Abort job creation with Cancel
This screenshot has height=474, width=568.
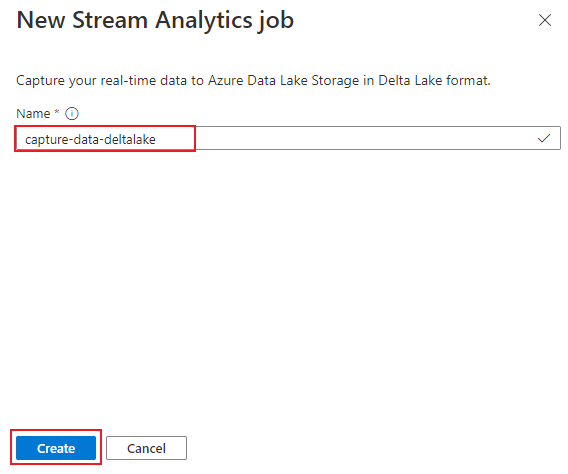pos(146,448)
